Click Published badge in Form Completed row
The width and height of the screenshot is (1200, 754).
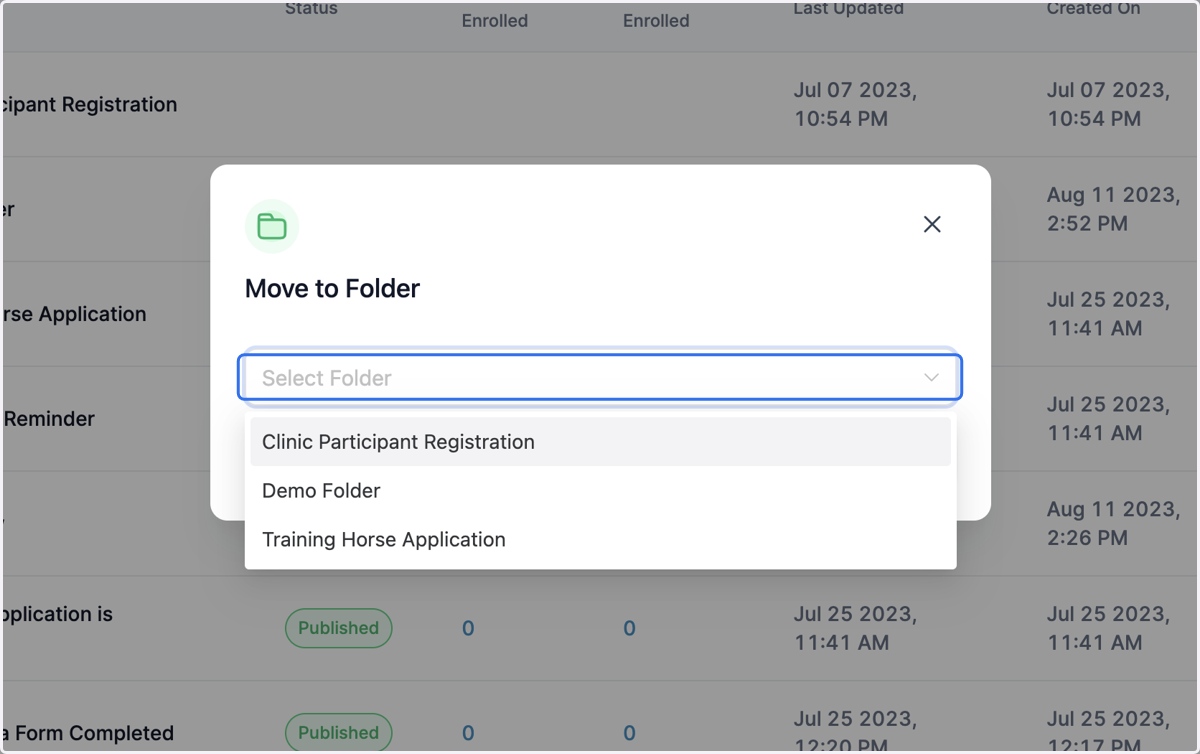339,733
